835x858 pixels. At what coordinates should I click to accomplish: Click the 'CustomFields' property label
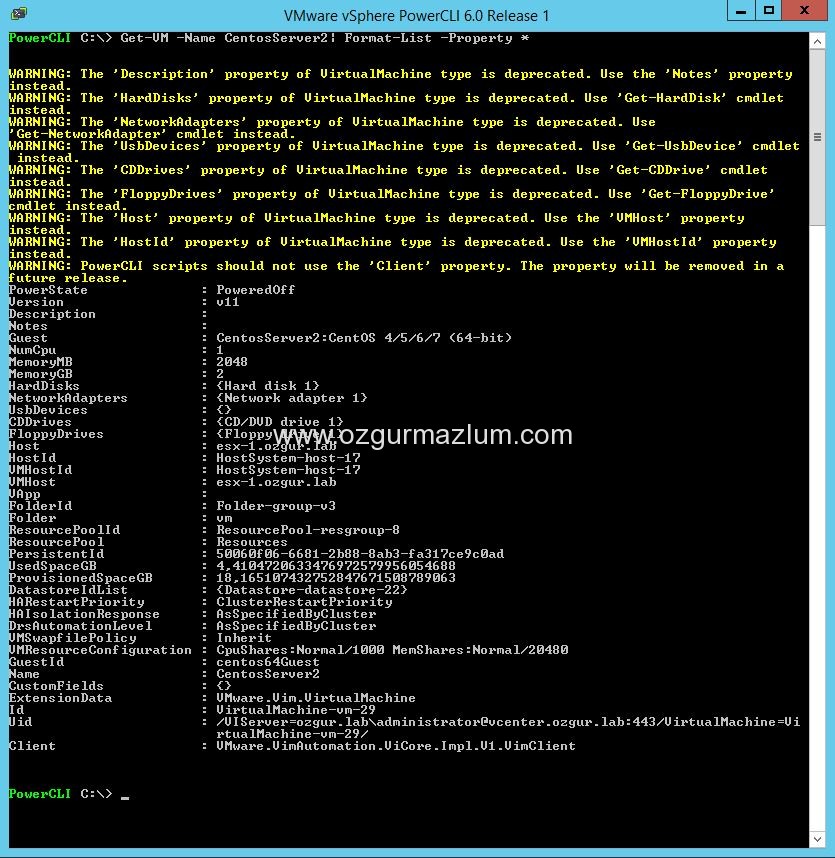pos(56,686)
